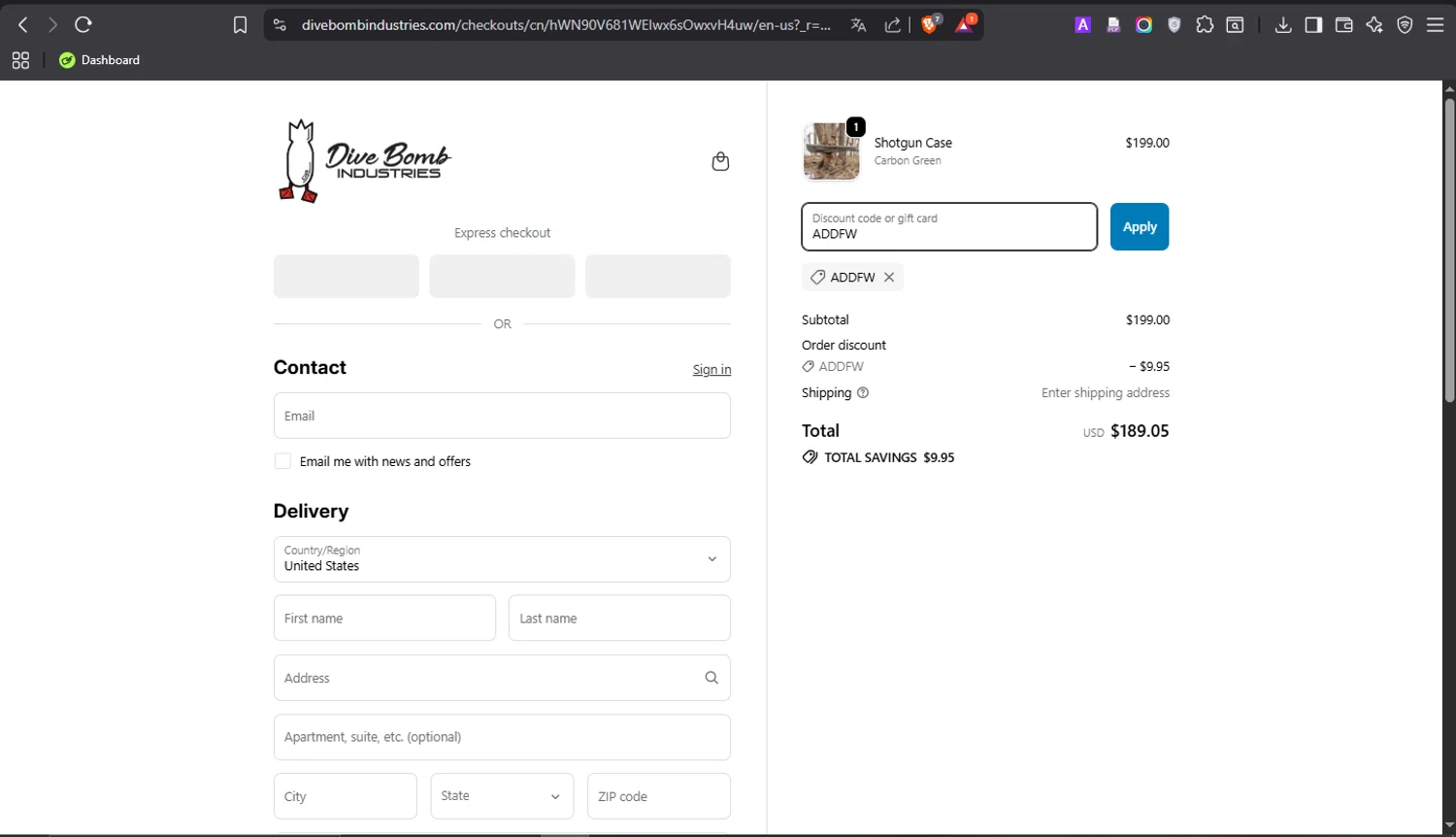Click the TOTAL SAVINGS $9.95 text

pos(889,457)
